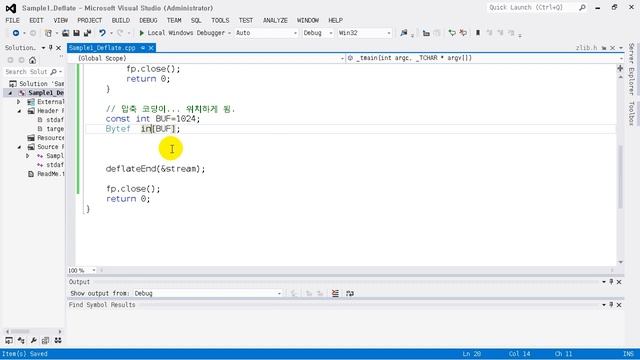The height and width of the screenshot is (360, 640).
Task: Click the Save All toolbar icon
Action: click(x=87, y=33)
